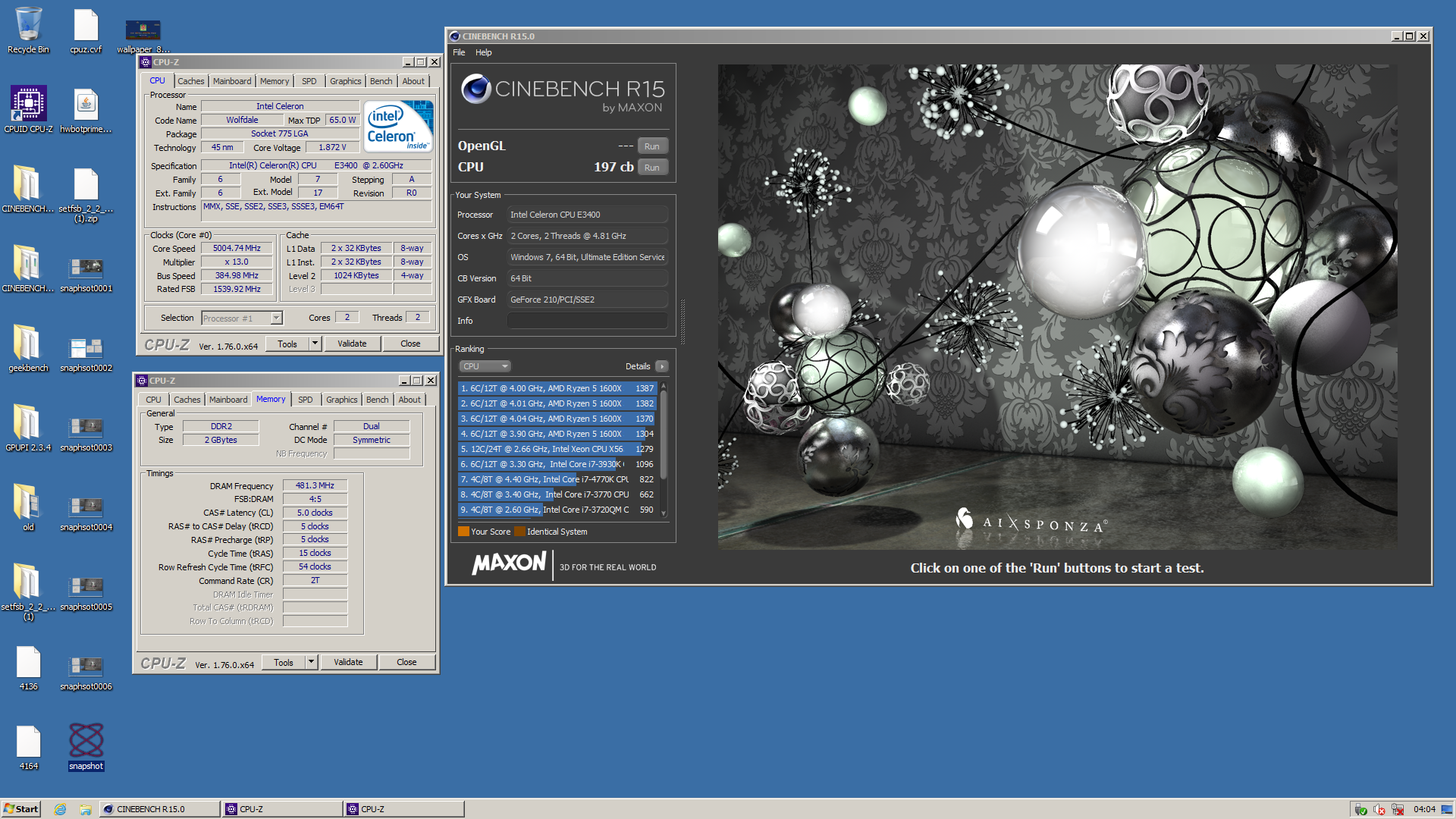
Task: Click the Identical System brown color swatch
Action: 519,532
